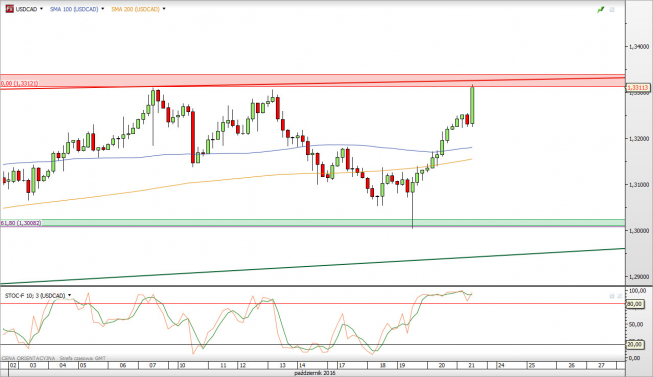The width and height of the screenshot is (653, 377).
Task: Open the SMA 100 (USDCAD) dropdown
Action: coord(102,9)
